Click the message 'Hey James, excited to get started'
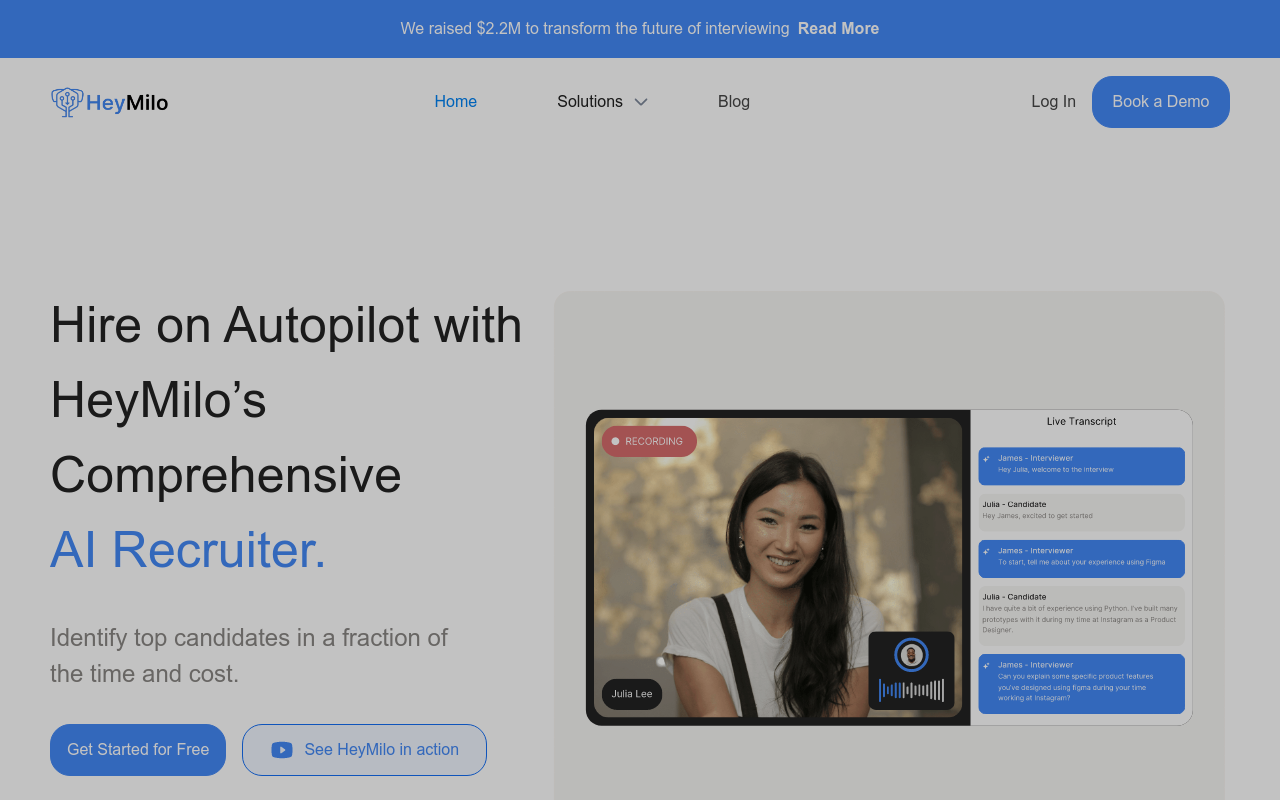 click(1082, 512)
